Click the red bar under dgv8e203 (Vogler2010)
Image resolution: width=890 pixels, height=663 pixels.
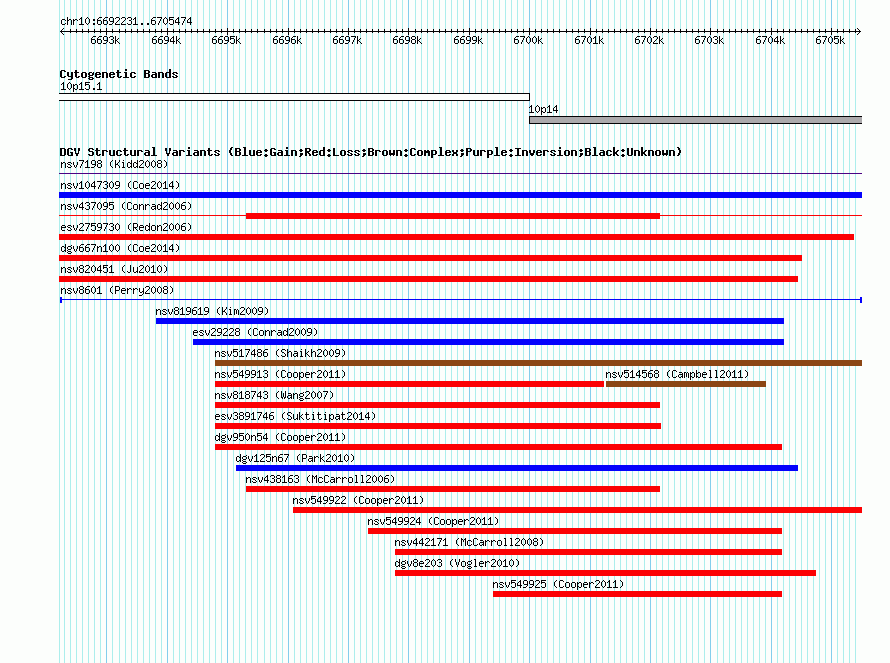(606, 573)
